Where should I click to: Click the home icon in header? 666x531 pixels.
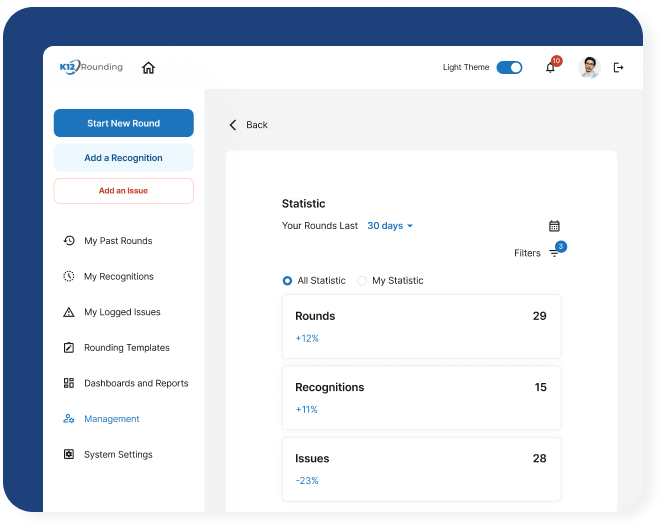[x=148, y=68]
